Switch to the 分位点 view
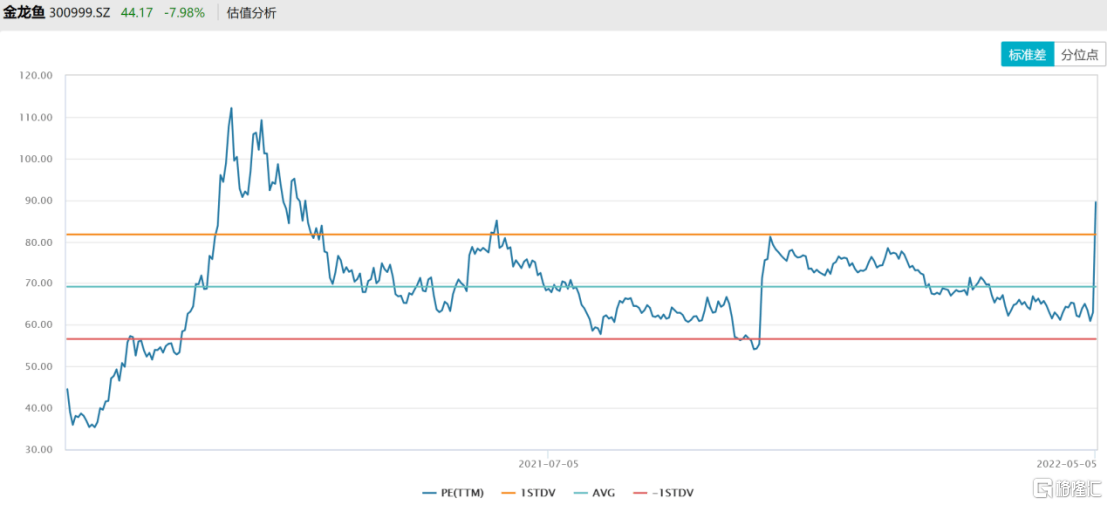 tap(1080, 54)
